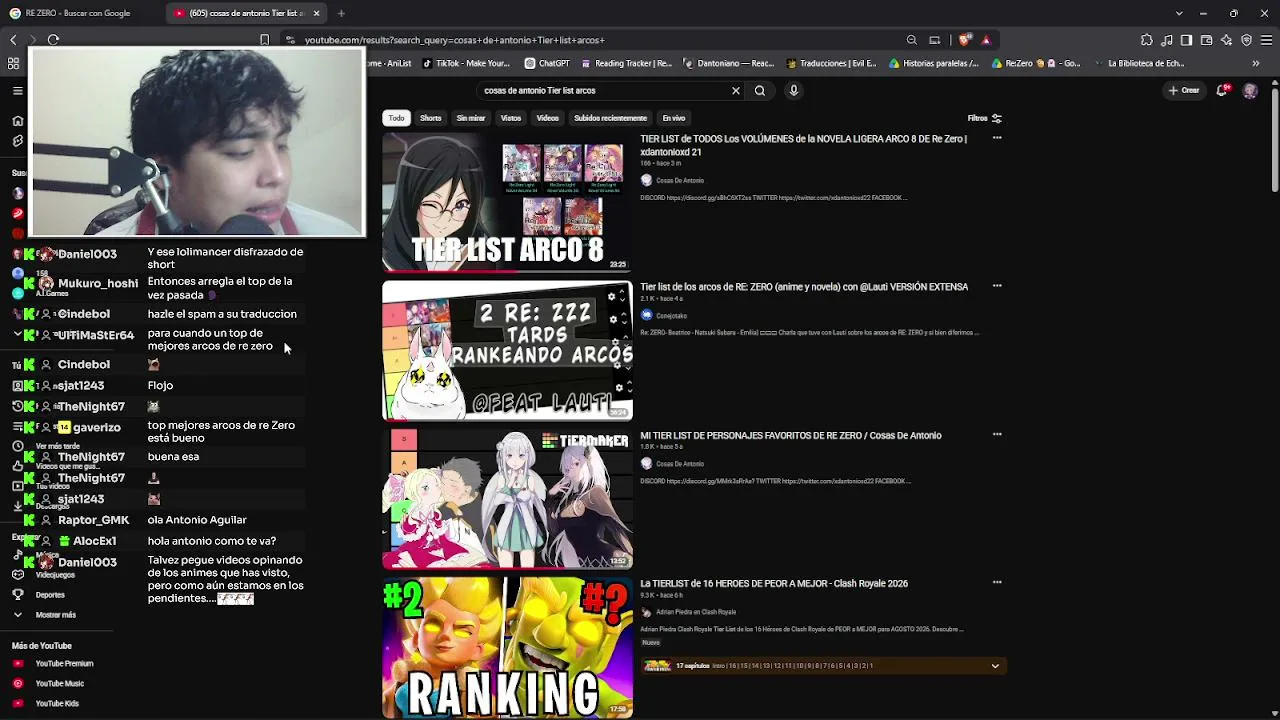Image resolution: width=1280 pixels, height=720 pixels.
Task: Click the Cosas De Antonio avatar under first video
Action: coord(646,180)
